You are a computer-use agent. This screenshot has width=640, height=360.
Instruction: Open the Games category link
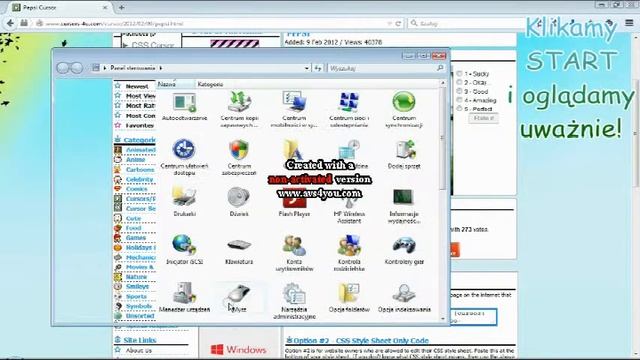136,238
